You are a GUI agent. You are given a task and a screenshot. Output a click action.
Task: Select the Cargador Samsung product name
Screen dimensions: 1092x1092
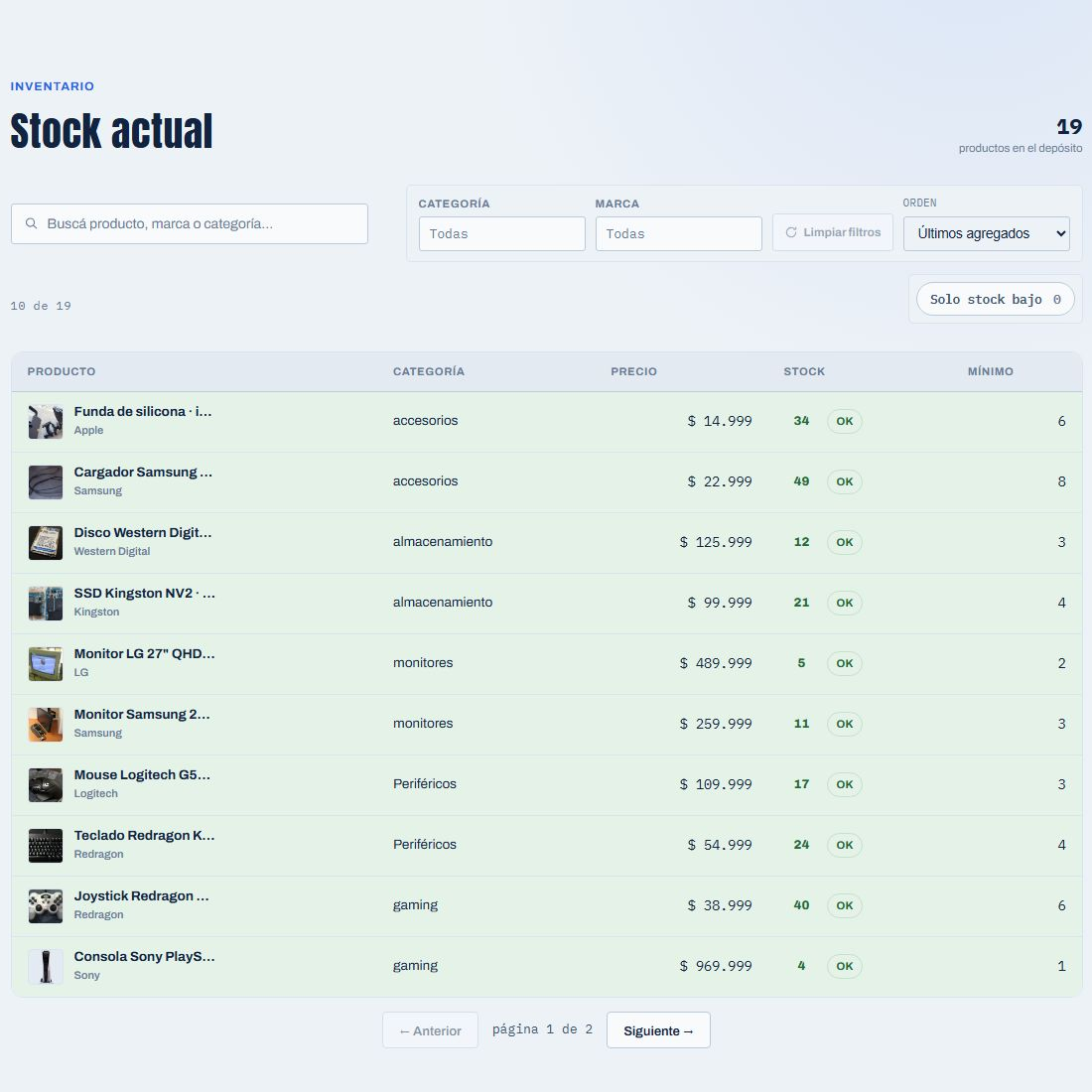click(x=143, y=473)
